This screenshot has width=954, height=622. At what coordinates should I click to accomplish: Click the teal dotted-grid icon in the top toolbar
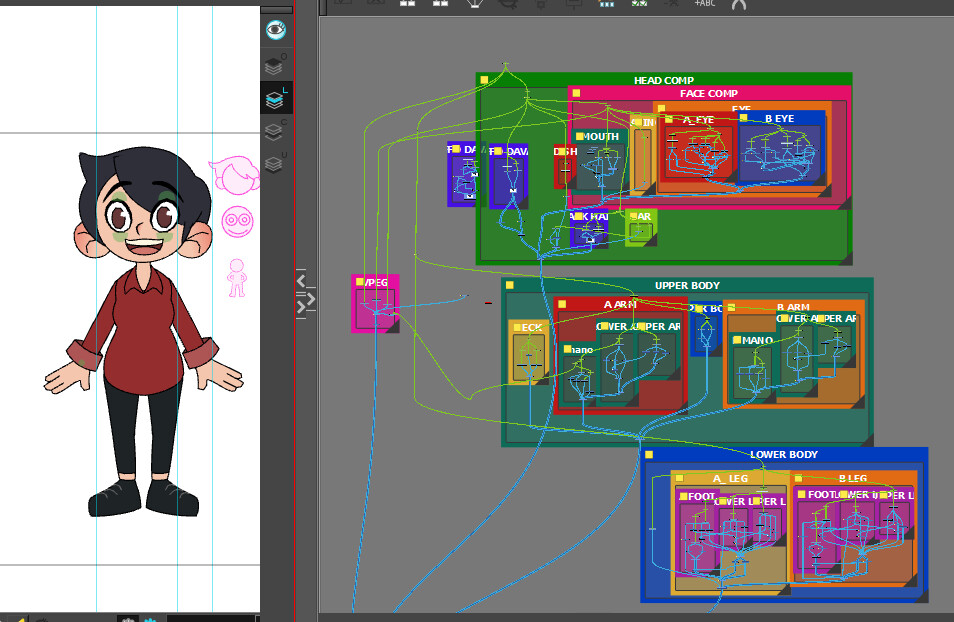[x=605, y=5]
